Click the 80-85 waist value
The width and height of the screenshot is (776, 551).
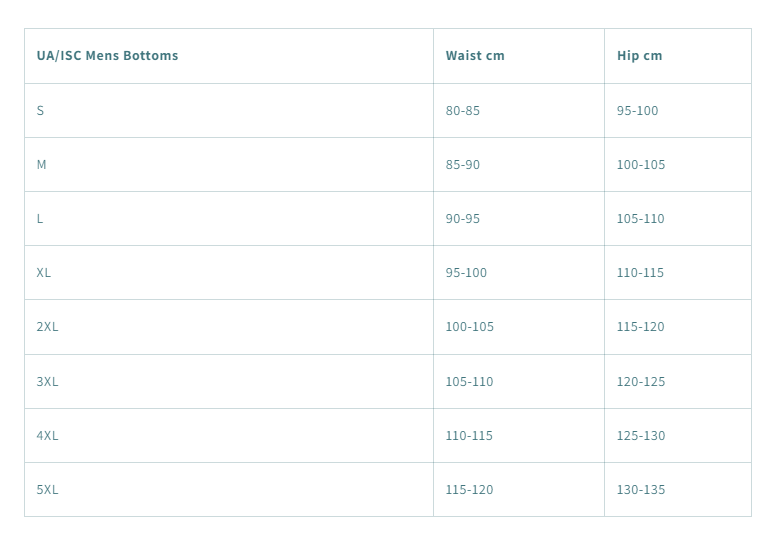[462, 110]
